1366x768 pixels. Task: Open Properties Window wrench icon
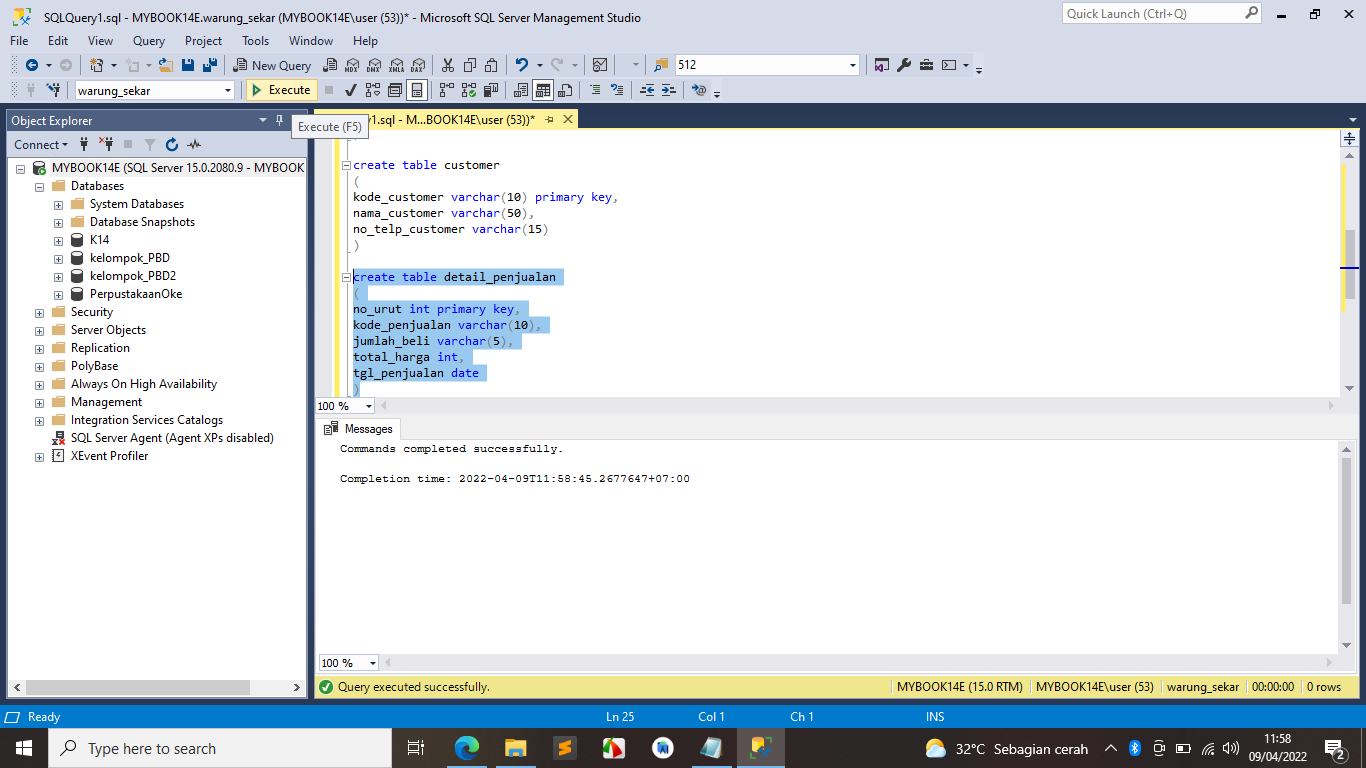904,65
